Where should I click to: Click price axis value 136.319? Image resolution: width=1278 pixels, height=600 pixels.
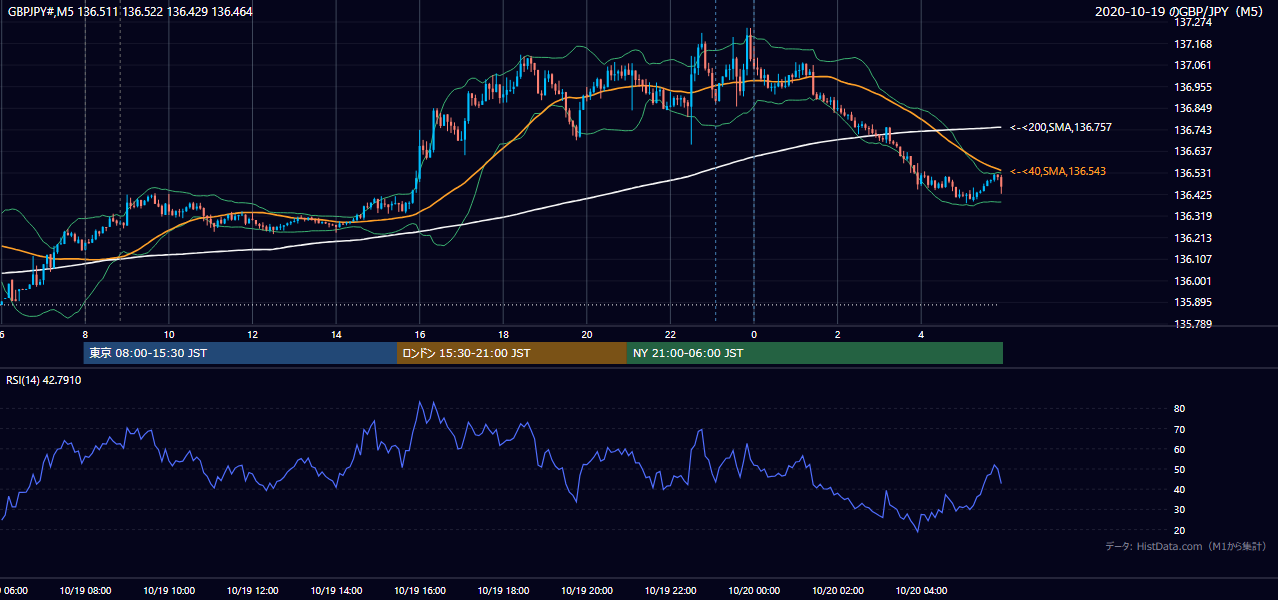pyautogui.click(x=1193, y=217)
